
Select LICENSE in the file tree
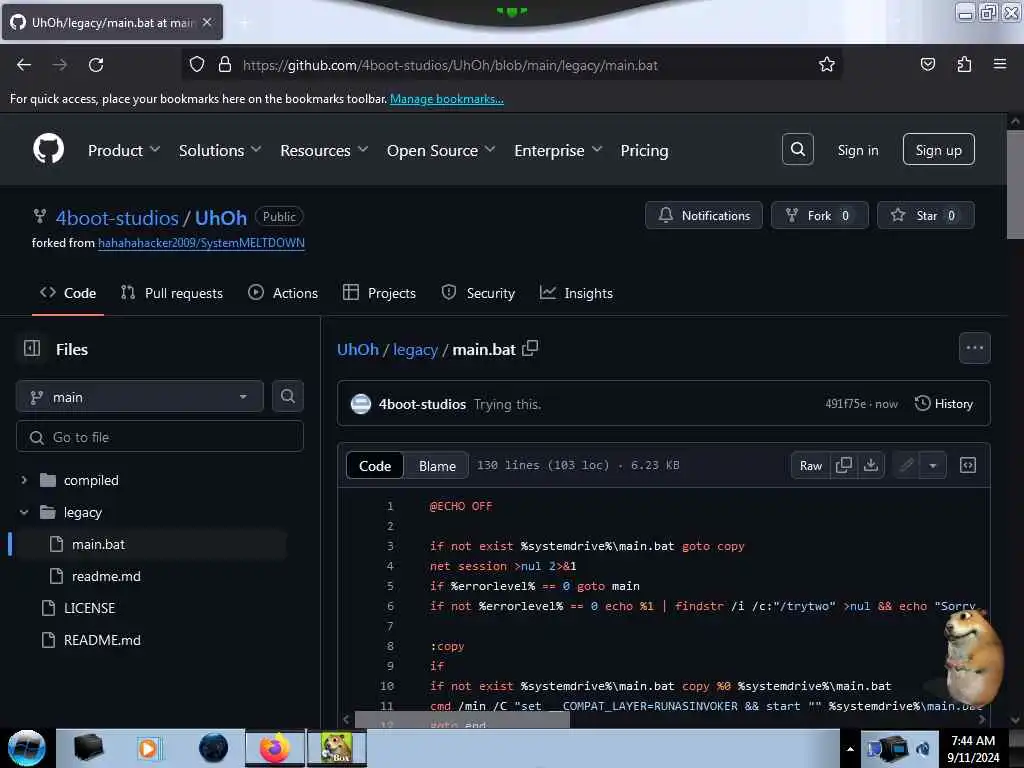(x=89, y=608)
